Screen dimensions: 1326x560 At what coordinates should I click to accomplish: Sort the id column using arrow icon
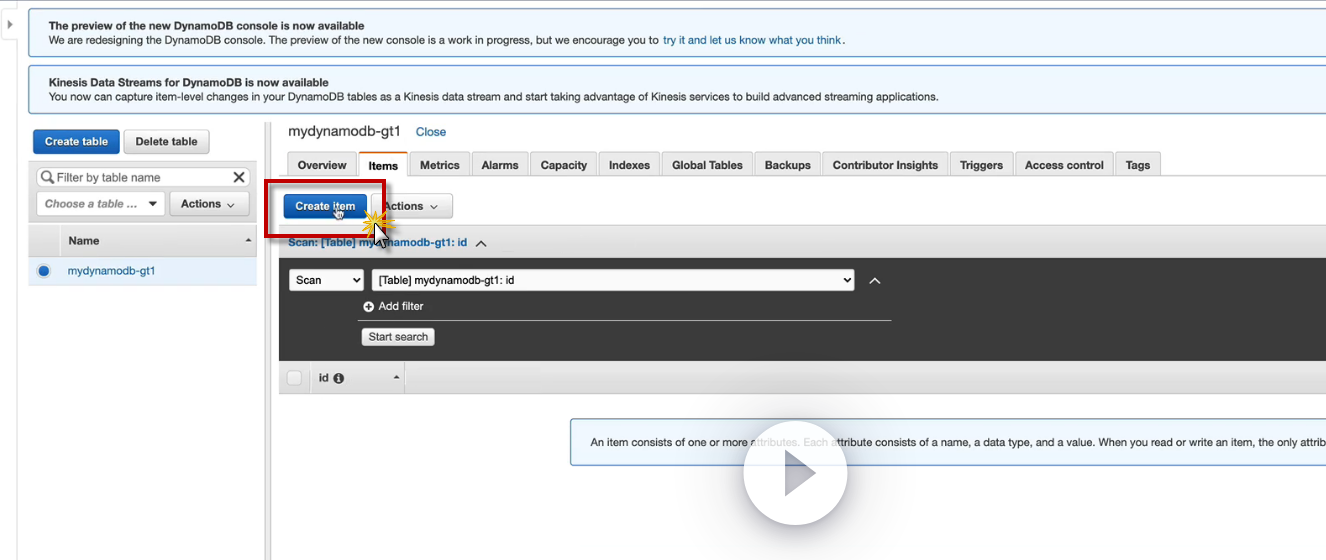click(396, 378)
